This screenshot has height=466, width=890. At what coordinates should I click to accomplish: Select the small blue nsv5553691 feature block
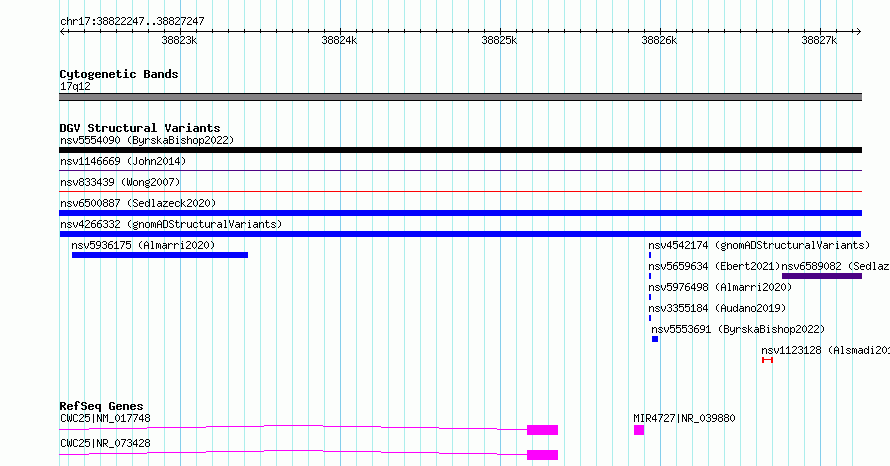tap(655, 339)
